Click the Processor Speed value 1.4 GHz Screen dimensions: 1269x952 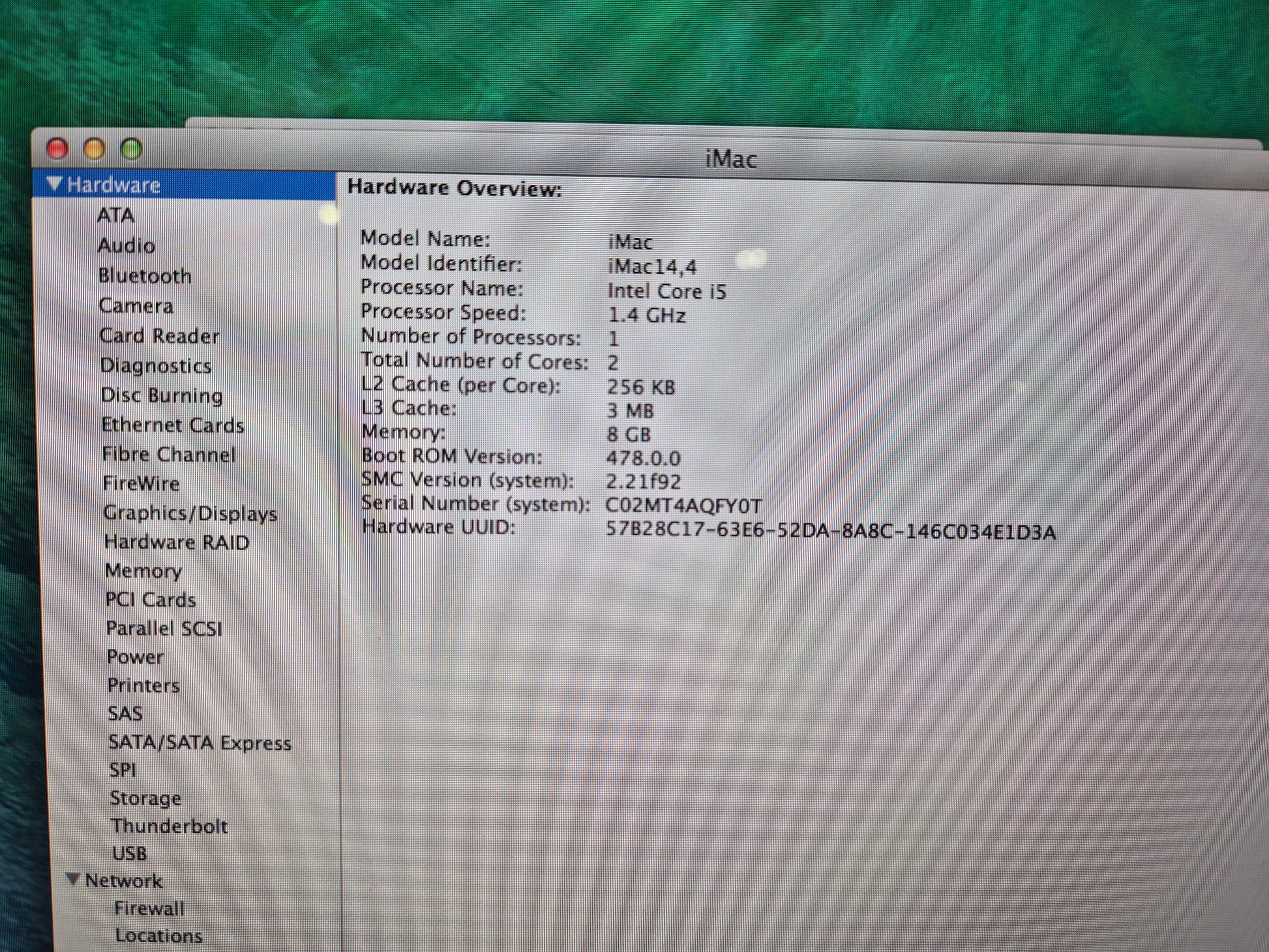pyautogui.click(x=646, y=316)
